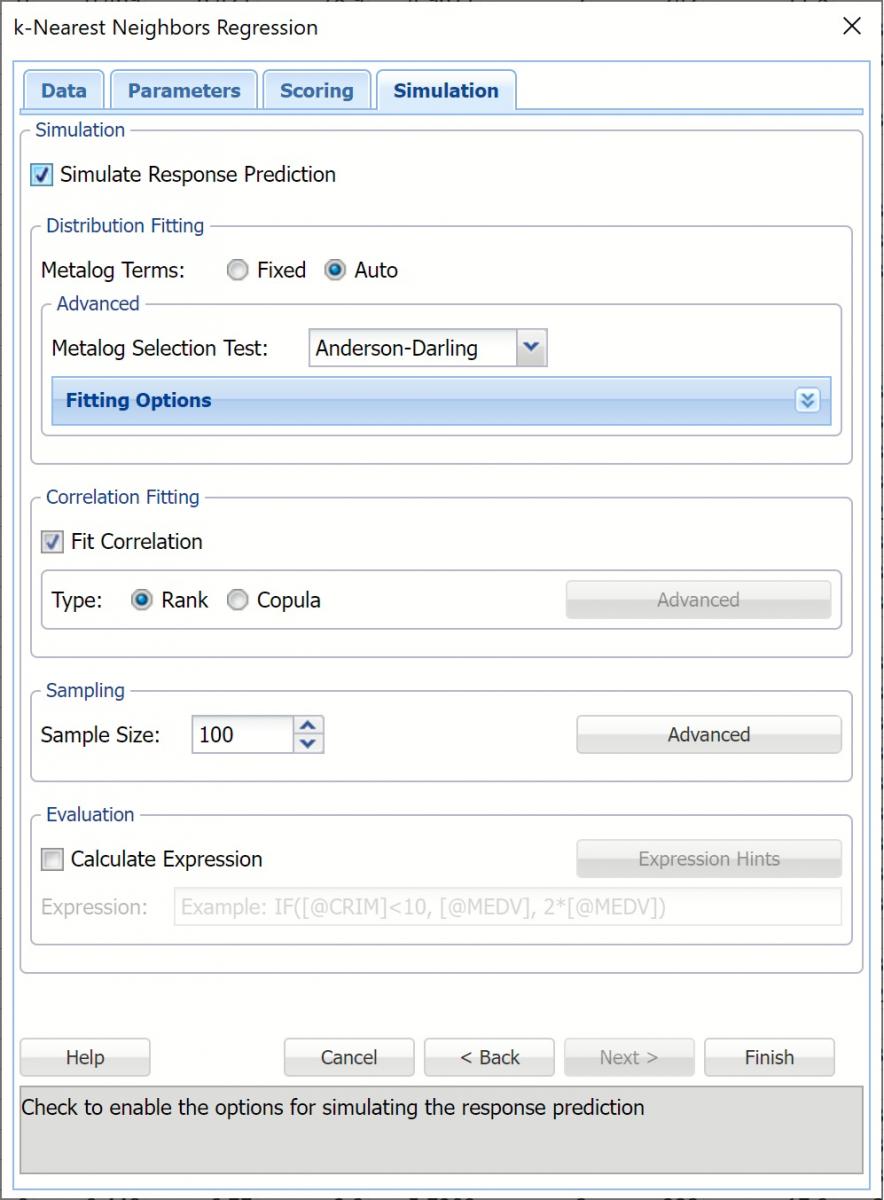Increase Sample Size with up arrow
This screenshot has height=1200, width=884.
[x=309, y=726]
